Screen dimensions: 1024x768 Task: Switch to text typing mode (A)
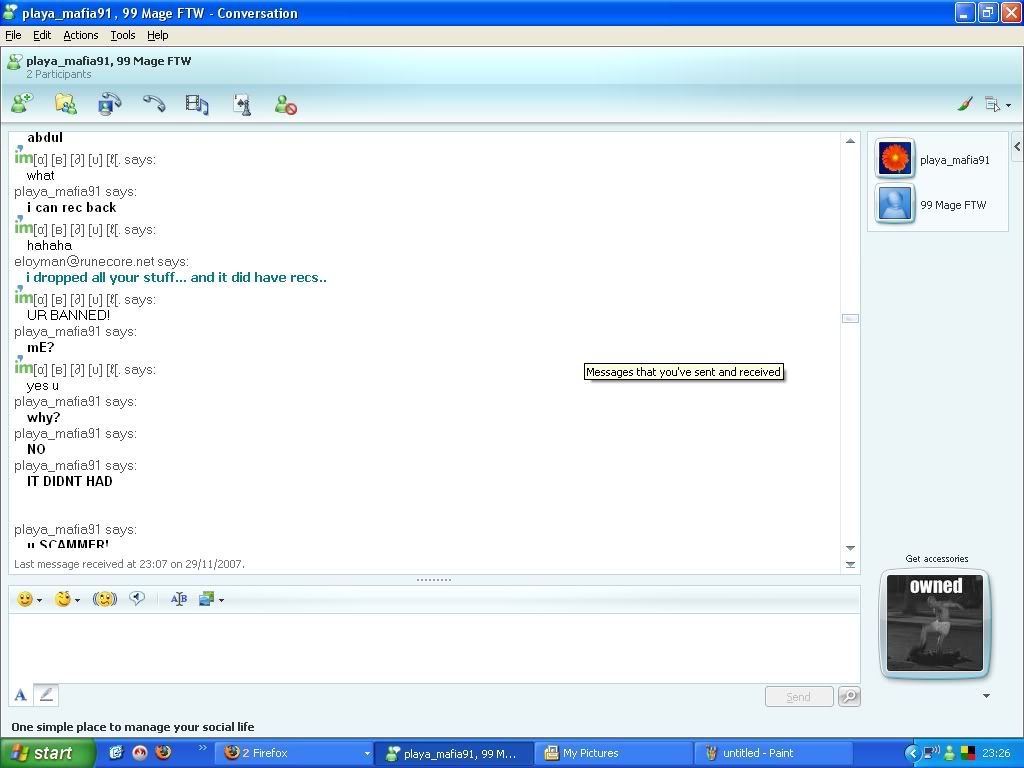(20, 695)
